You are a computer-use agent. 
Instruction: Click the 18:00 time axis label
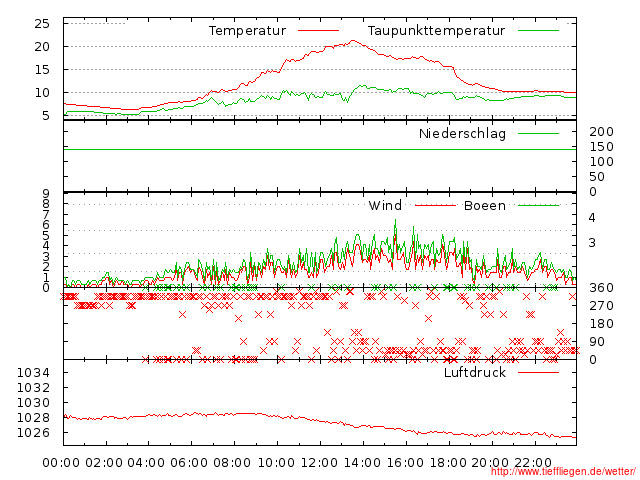tap(448, 463)
